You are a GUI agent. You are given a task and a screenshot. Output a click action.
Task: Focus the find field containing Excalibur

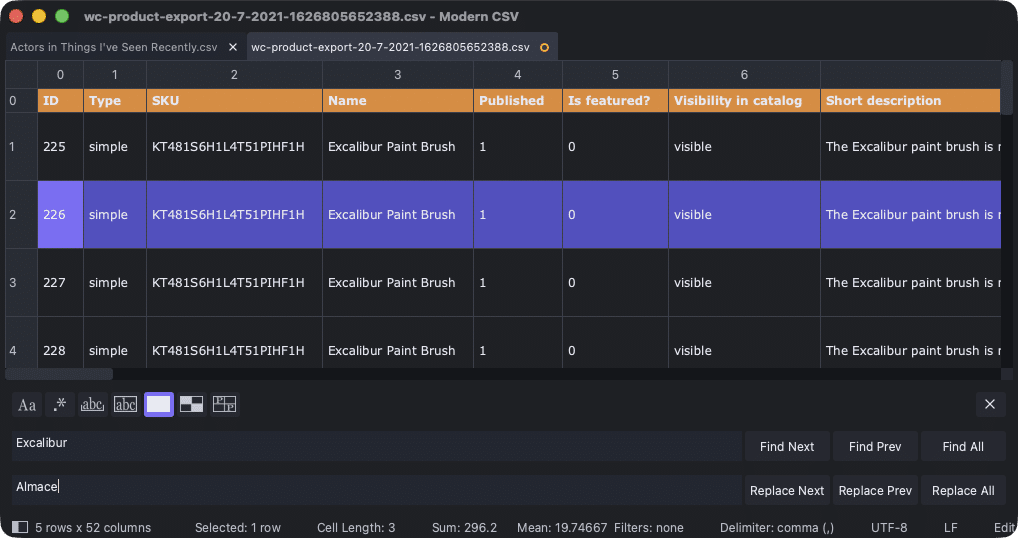click(377, 446)
